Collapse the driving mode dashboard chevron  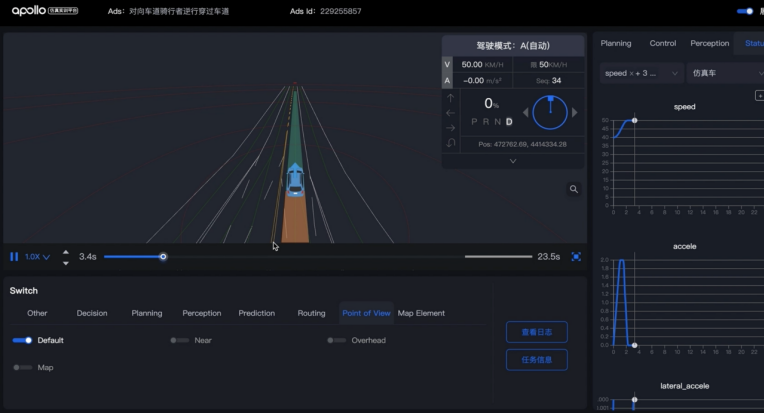pyautogui.click(x=513, y=161)
